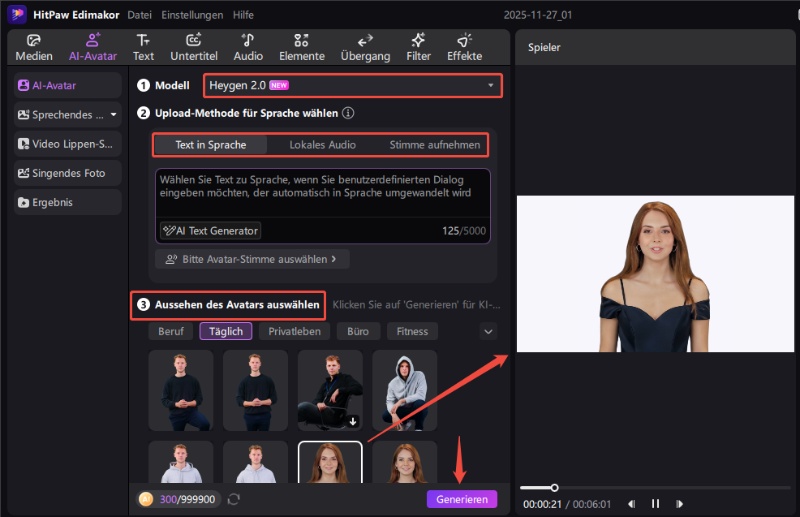This screenshot has height=517, width=800.
Task: Select the Text tool icon
Action: point(144,47)
